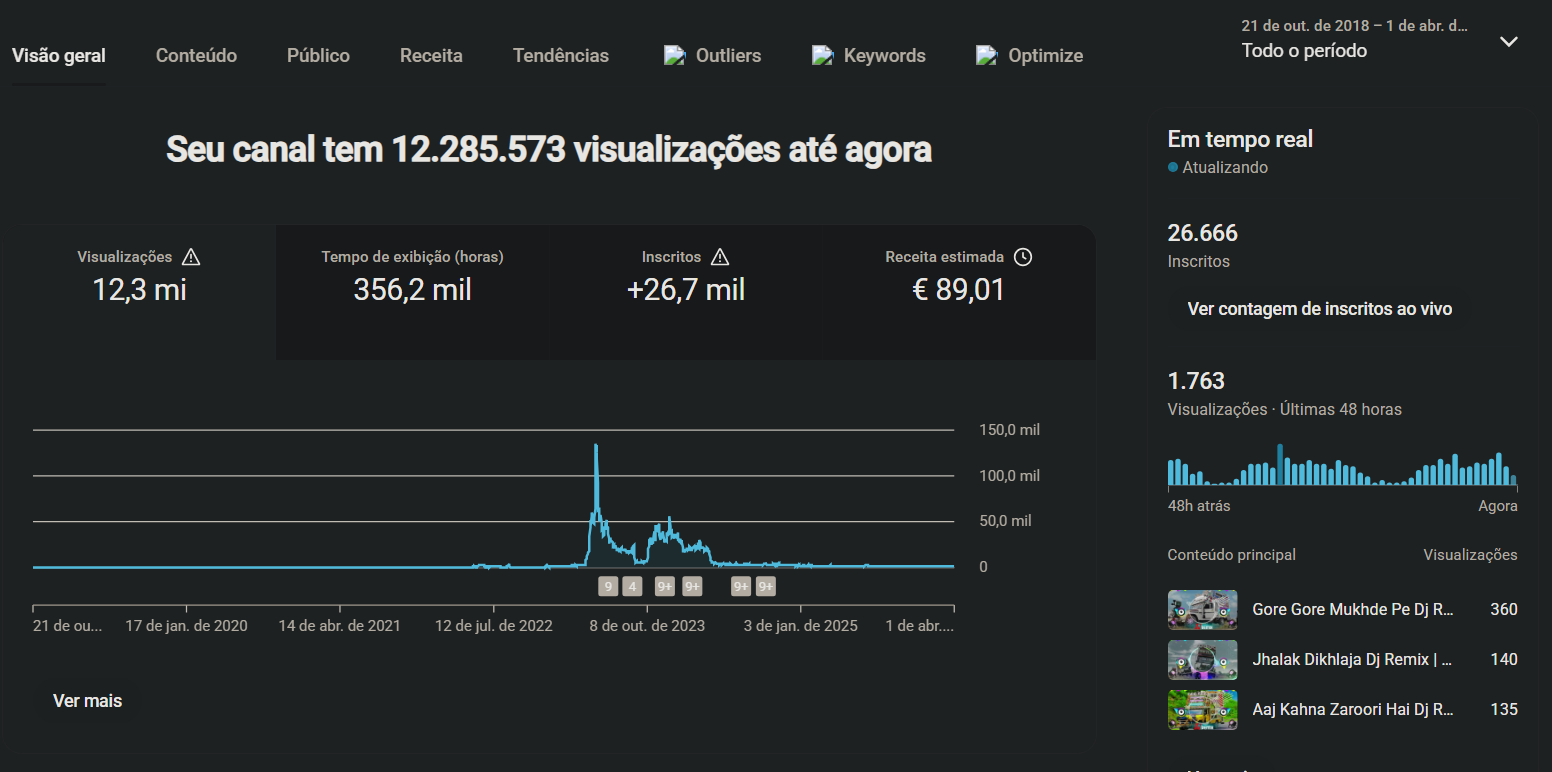This screenshot has width=1552, height=772.
Task: Open the Jhalak Dikhlaja Dj Remix thumbnail
Action: [1202, 660]
